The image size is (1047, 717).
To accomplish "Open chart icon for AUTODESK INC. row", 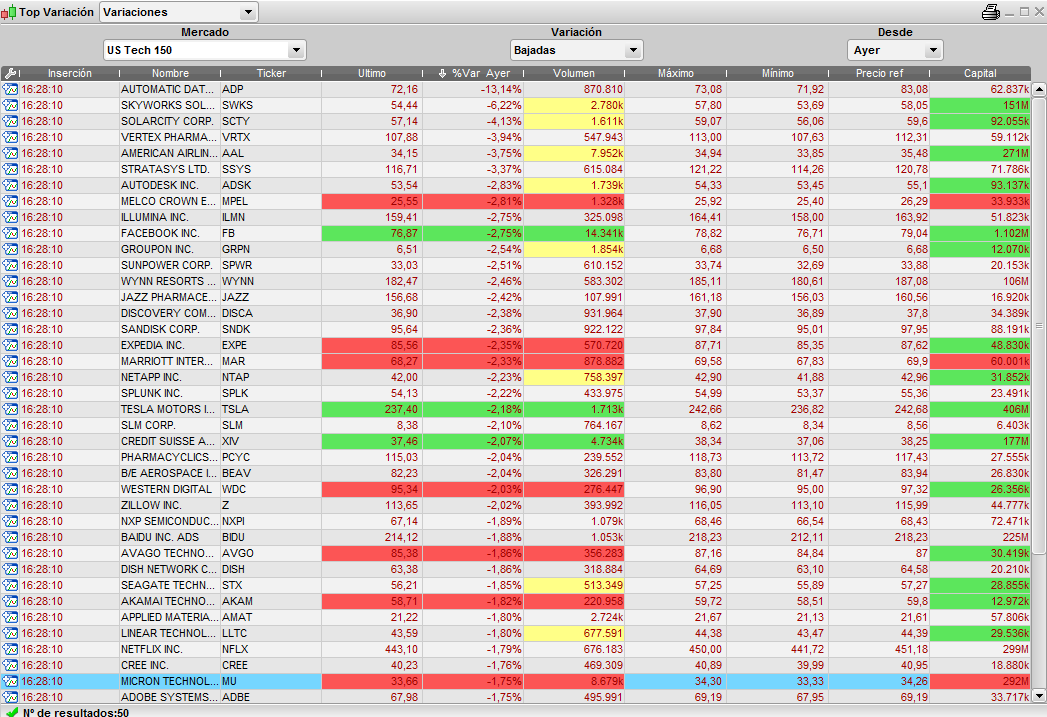I will coord(10,186).
